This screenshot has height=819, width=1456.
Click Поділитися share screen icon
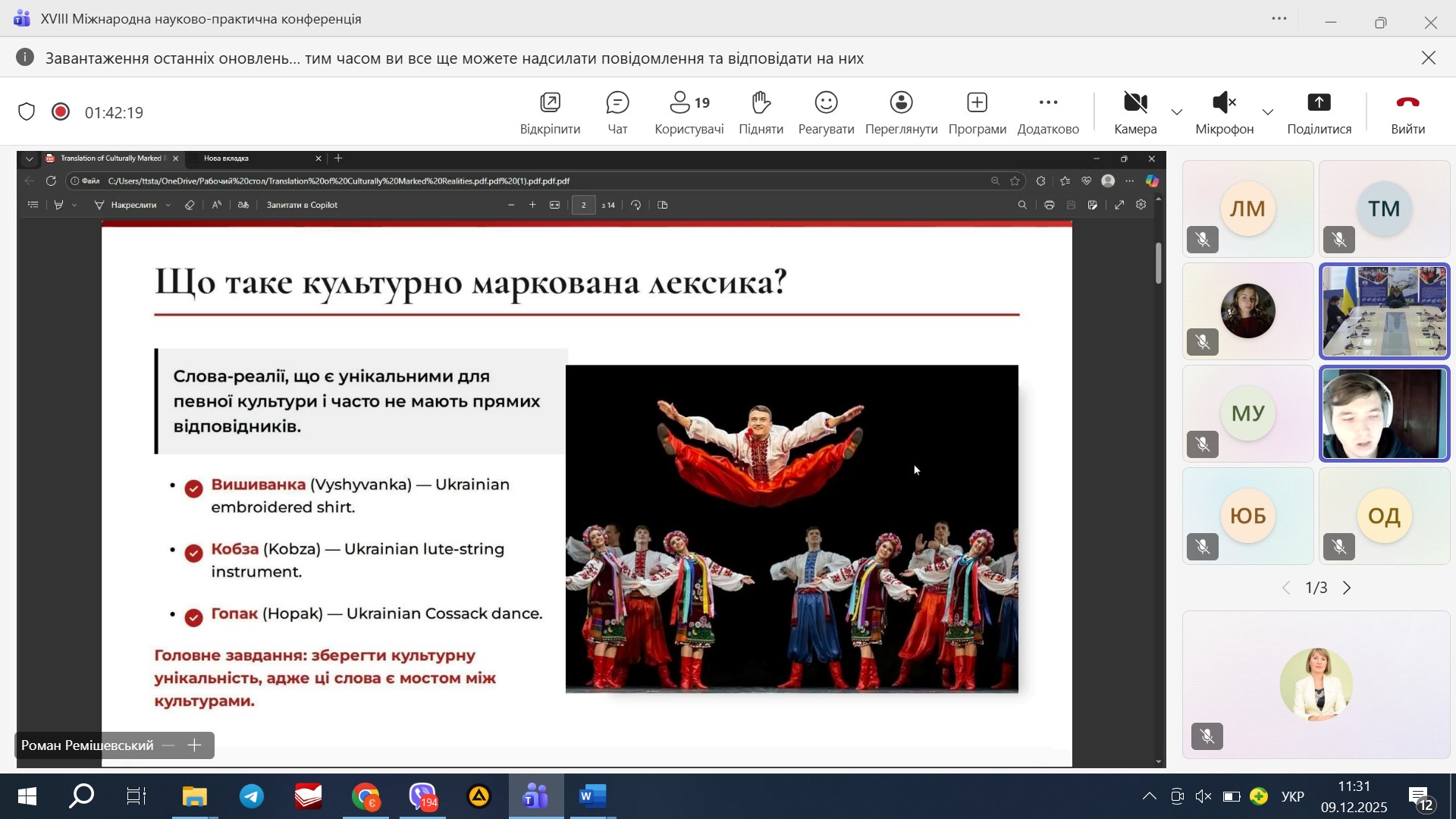click(x=1319, y=103)
